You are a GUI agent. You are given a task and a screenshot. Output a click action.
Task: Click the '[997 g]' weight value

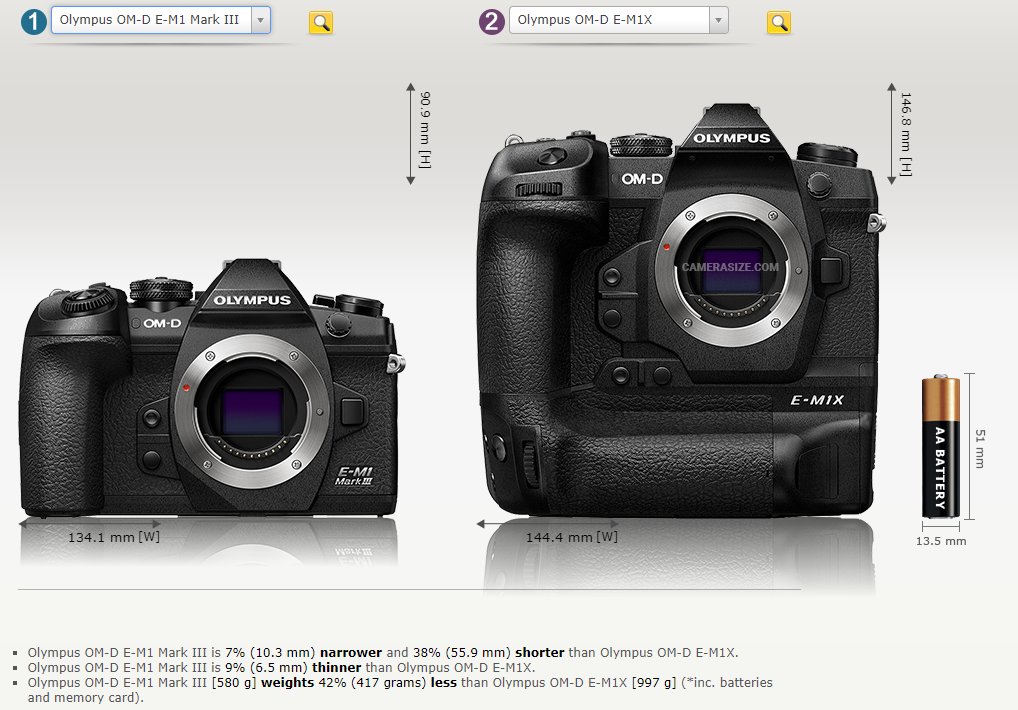654,683
